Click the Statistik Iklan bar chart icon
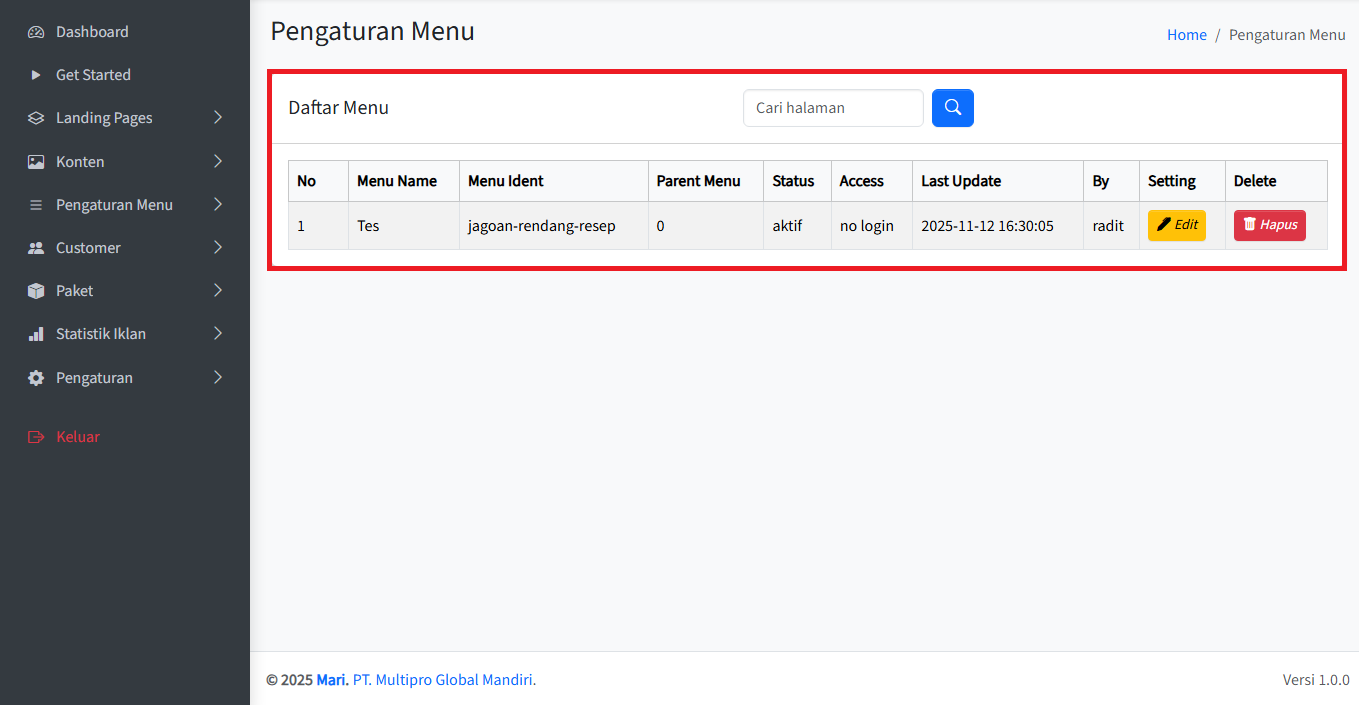Image resolution: width=1359 pixels, height=705 pixels. [x=36, y=334]
